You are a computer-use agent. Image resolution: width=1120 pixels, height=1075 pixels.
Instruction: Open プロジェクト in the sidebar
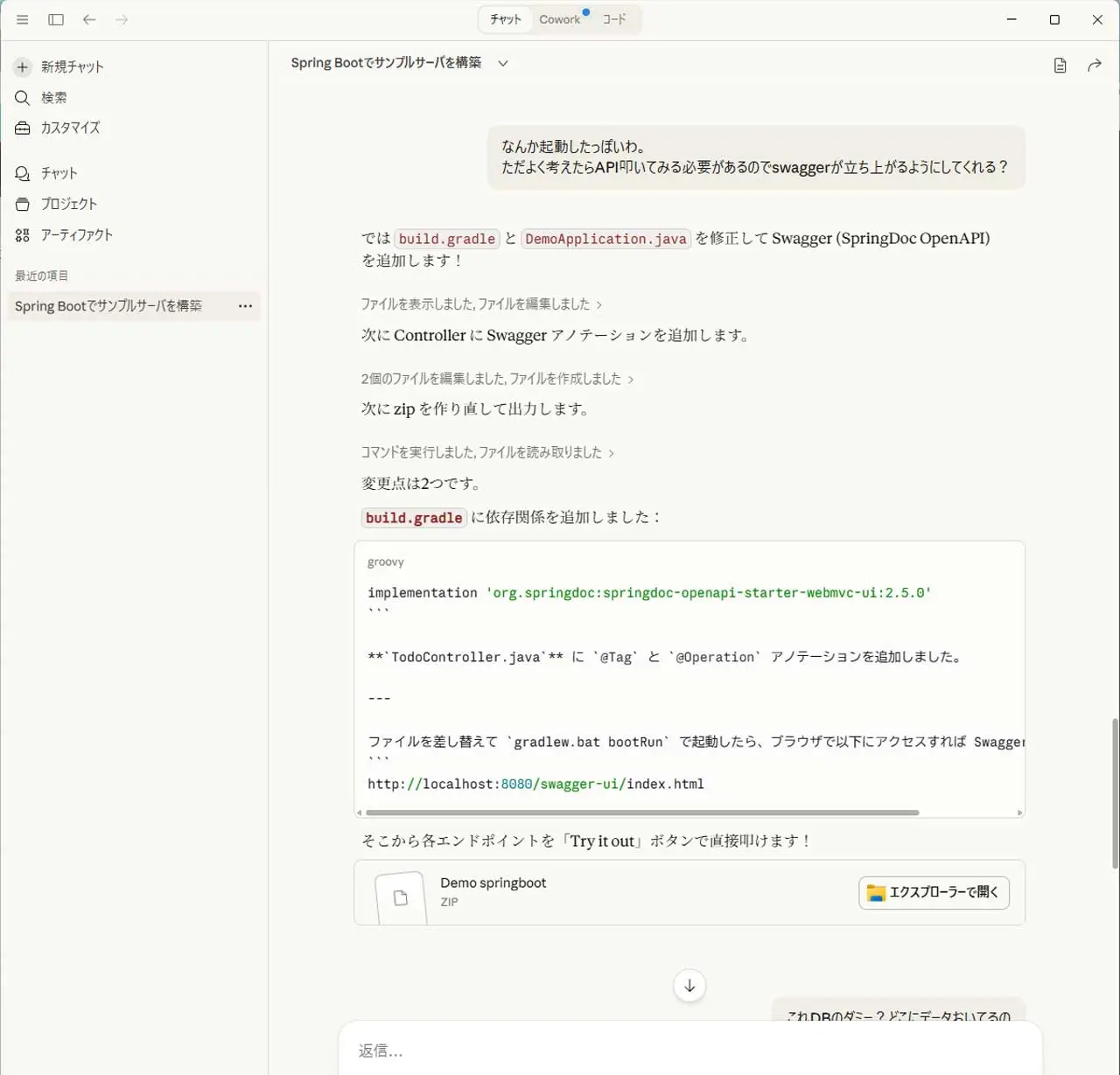[x=68, y=204]
